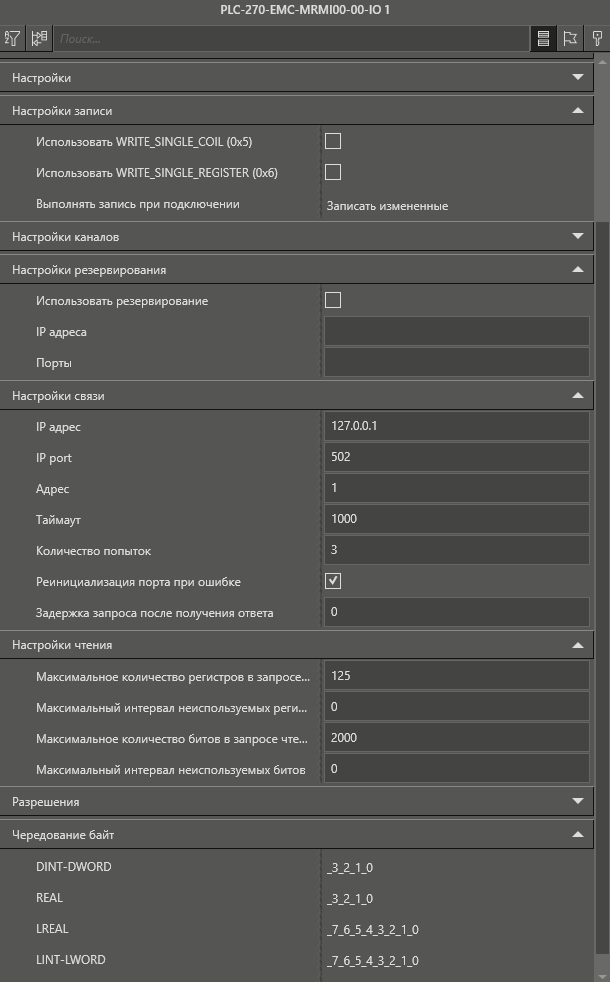Click the Адрес field with value 1
This screenshot has width=610, height=982.
457,488
